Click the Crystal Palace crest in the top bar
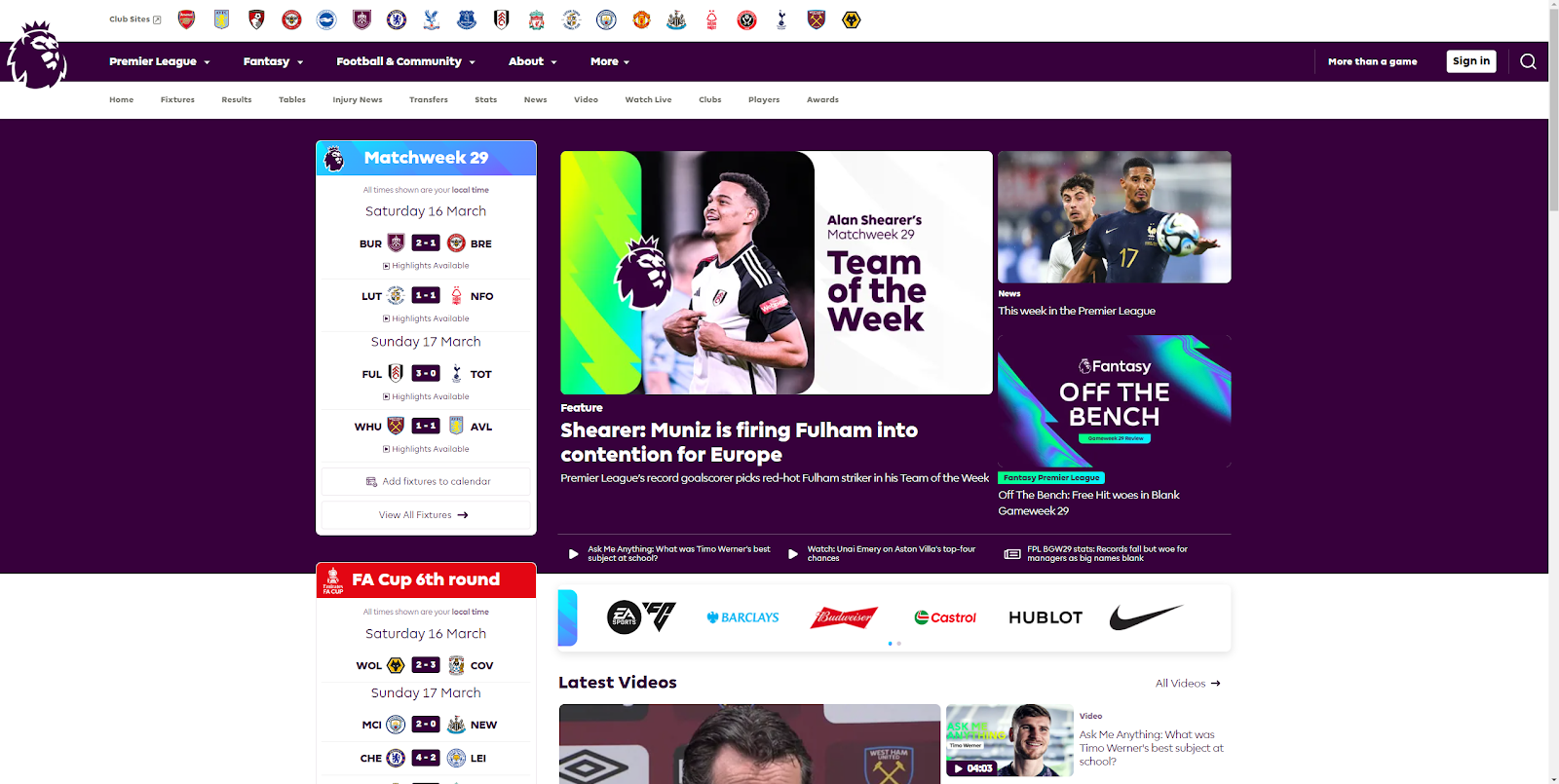The width and height of the screenshot is (1559, 784). click(432, 19)
